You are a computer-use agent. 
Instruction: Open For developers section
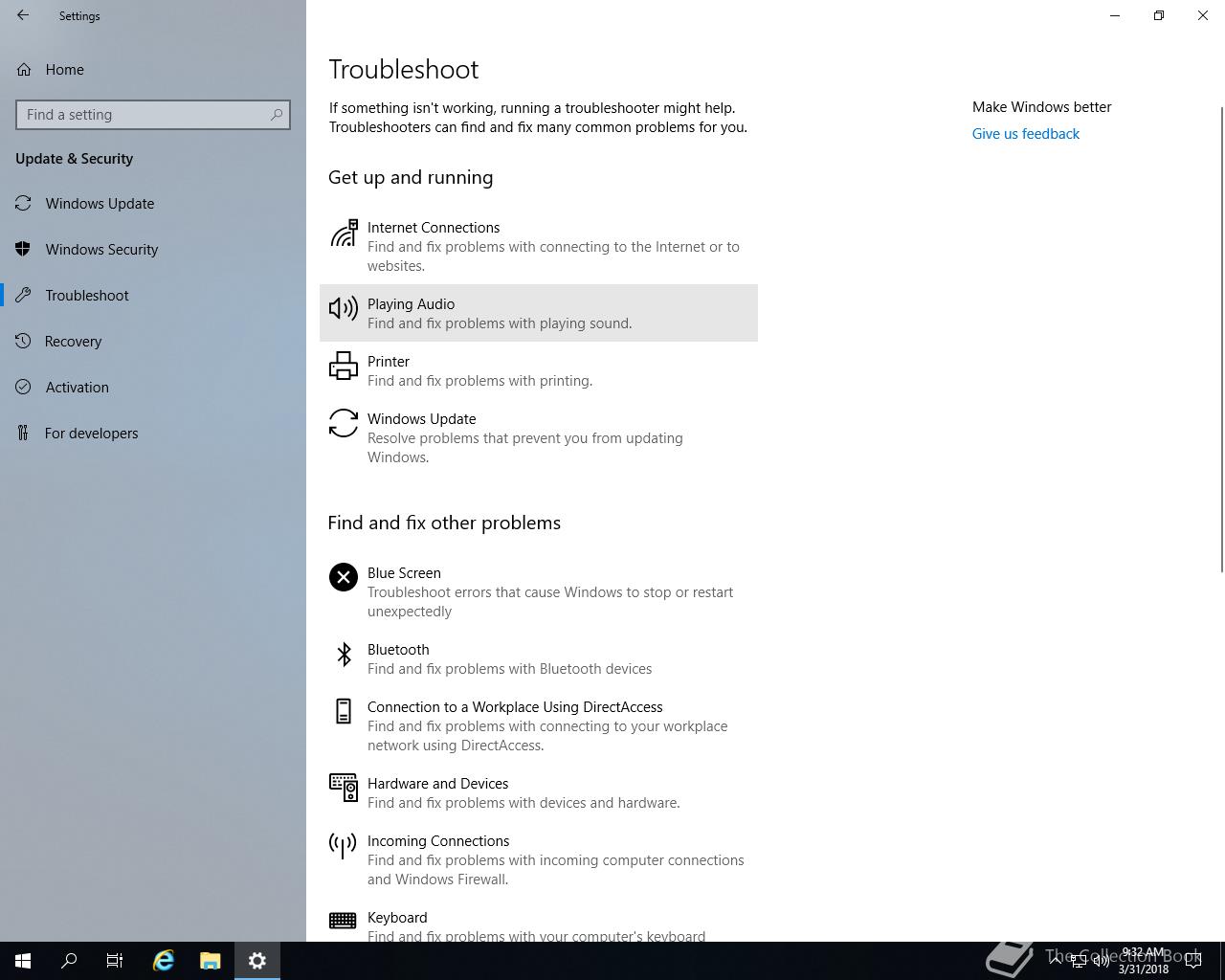point(153,433)
